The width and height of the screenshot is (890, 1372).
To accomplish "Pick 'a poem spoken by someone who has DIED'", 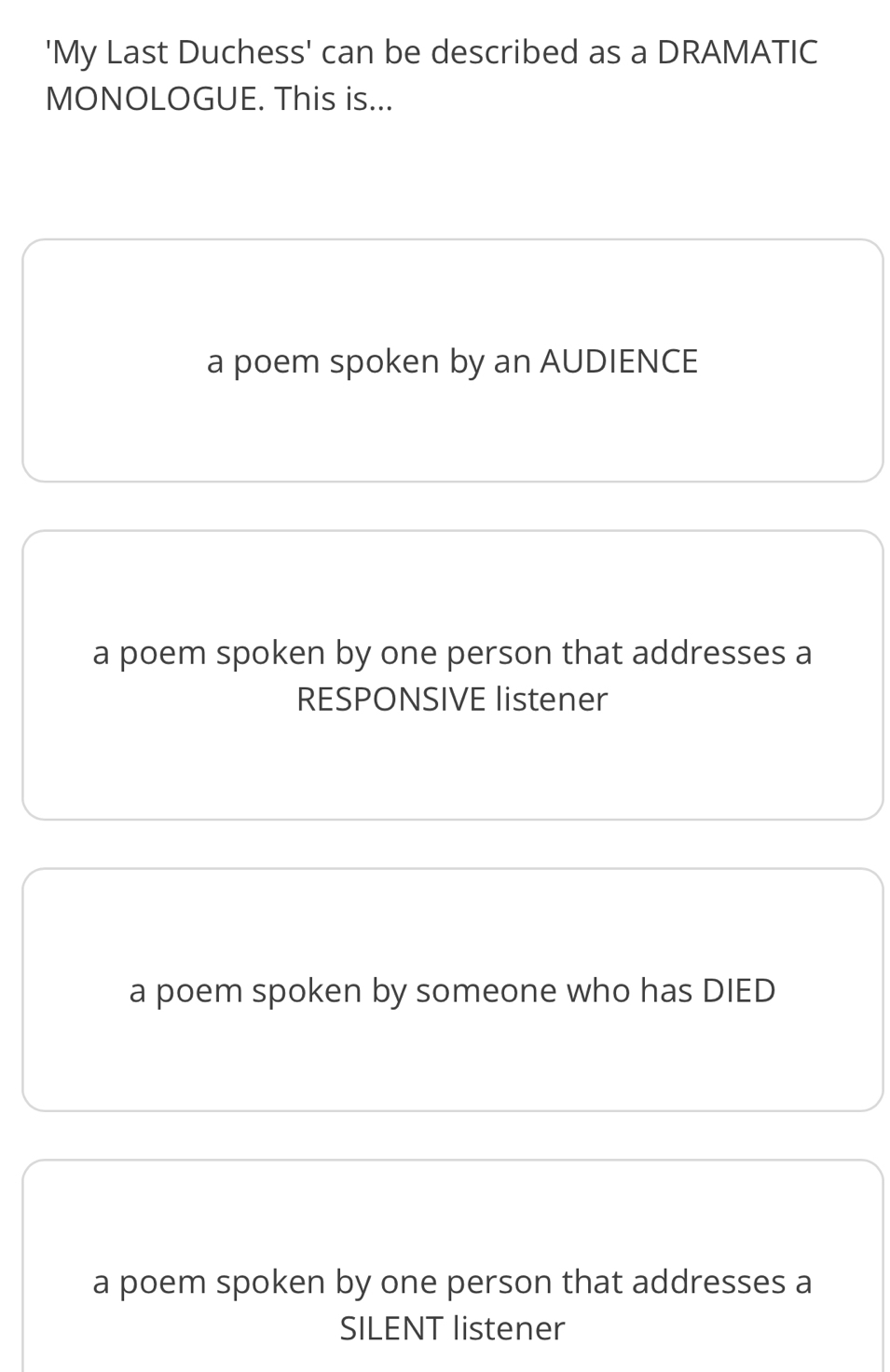I will click(x=452, y=990).
